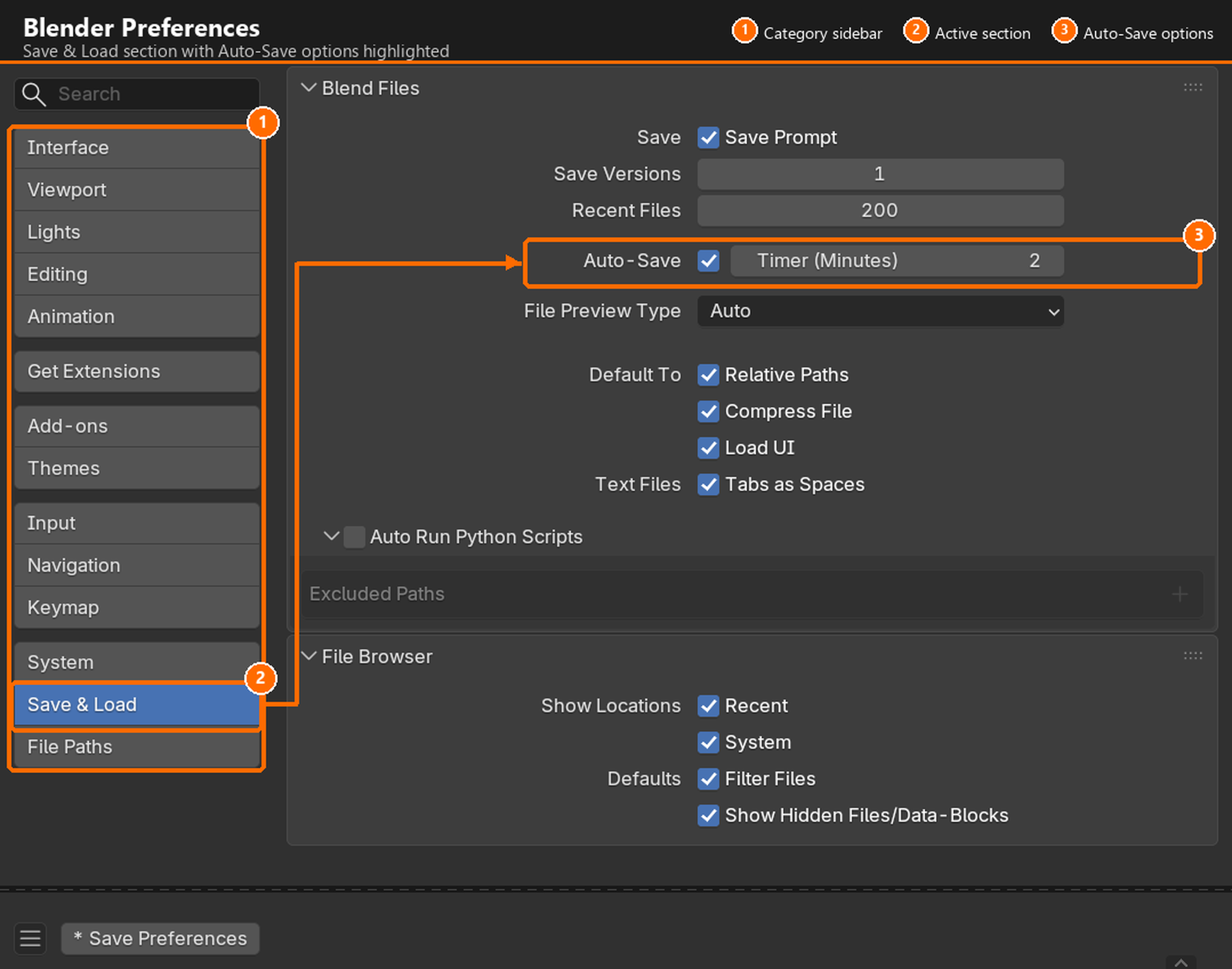This screenshot has width=1232, height=969.
Task: Open the hamburger menu beside Save Preferences
Action: [30, 938]
